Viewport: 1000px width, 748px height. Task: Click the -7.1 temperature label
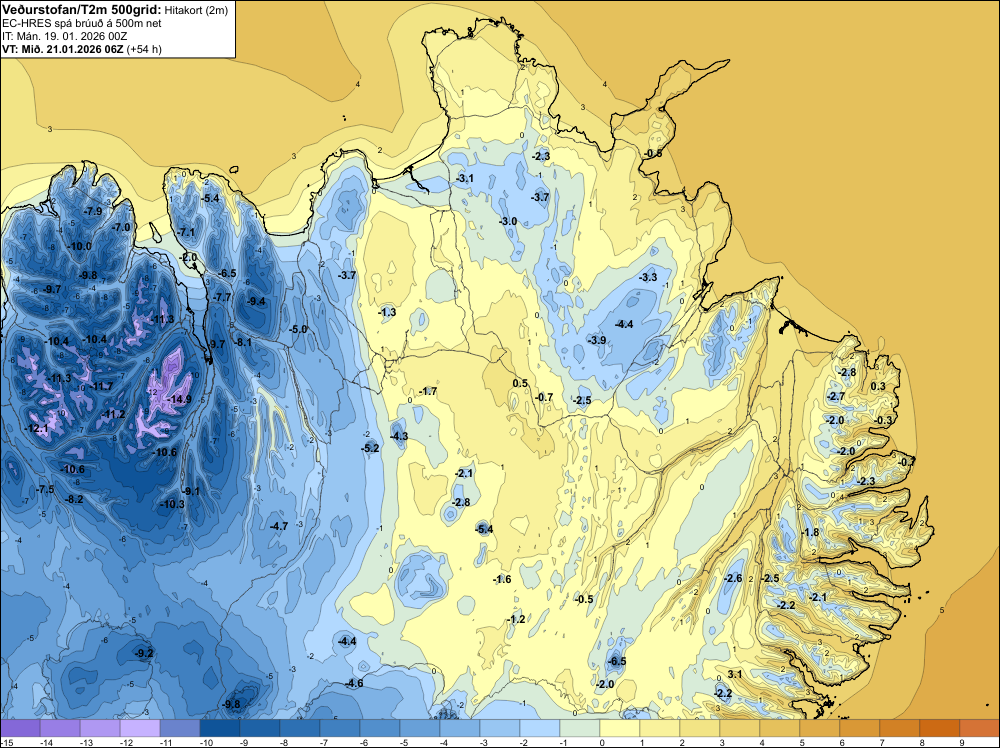pos(185,232)
